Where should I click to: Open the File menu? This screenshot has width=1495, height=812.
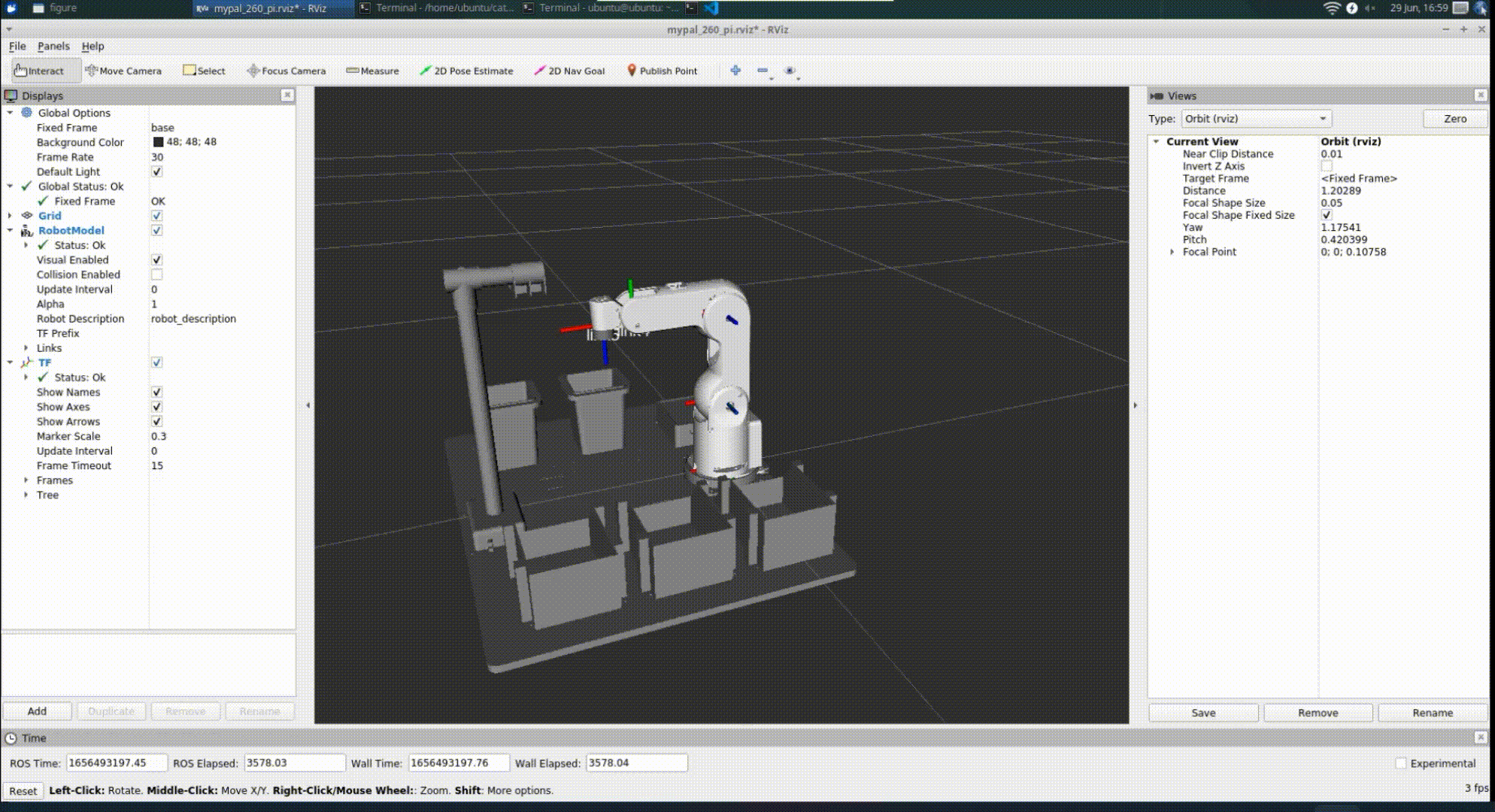point(18,45)
